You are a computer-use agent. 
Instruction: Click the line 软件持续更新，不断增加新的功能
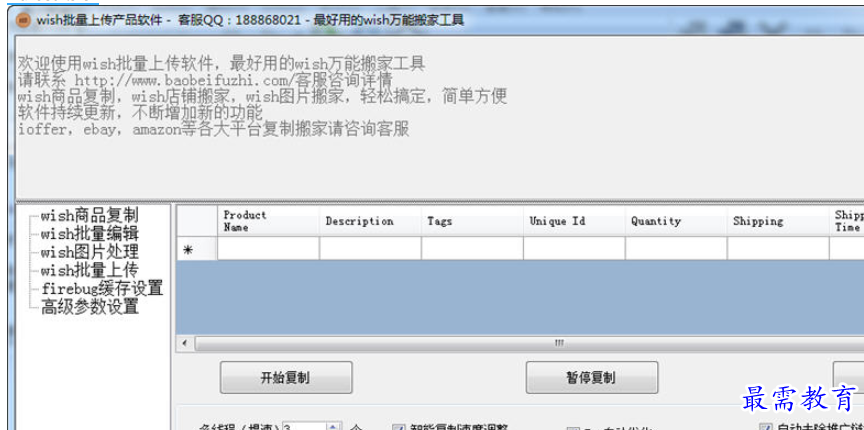pyautogui.click(x=141, y=113)
